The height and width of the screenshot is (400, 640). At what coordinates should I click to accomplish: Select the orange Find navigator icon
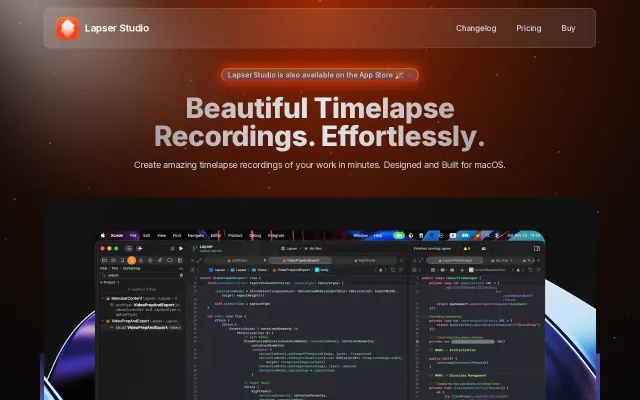pyautogui.click(x=131, y=260)
